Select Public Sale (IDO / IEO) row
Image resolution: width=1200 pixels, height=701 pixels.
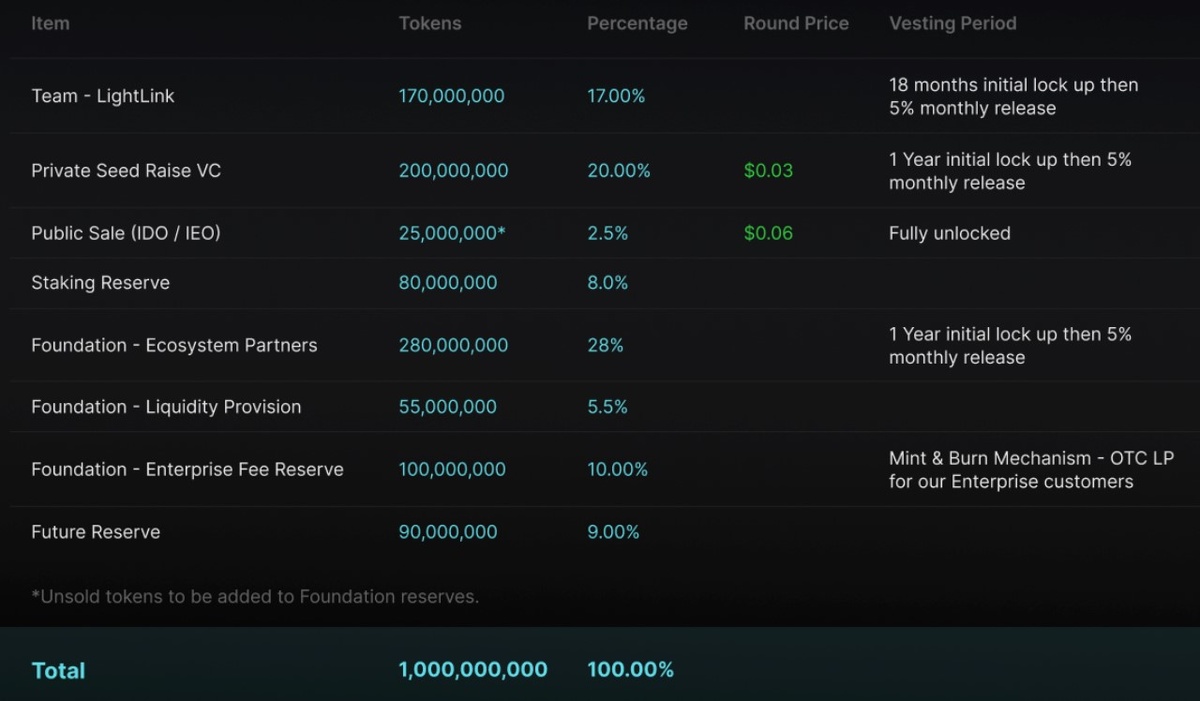click(x=126, y=233)
